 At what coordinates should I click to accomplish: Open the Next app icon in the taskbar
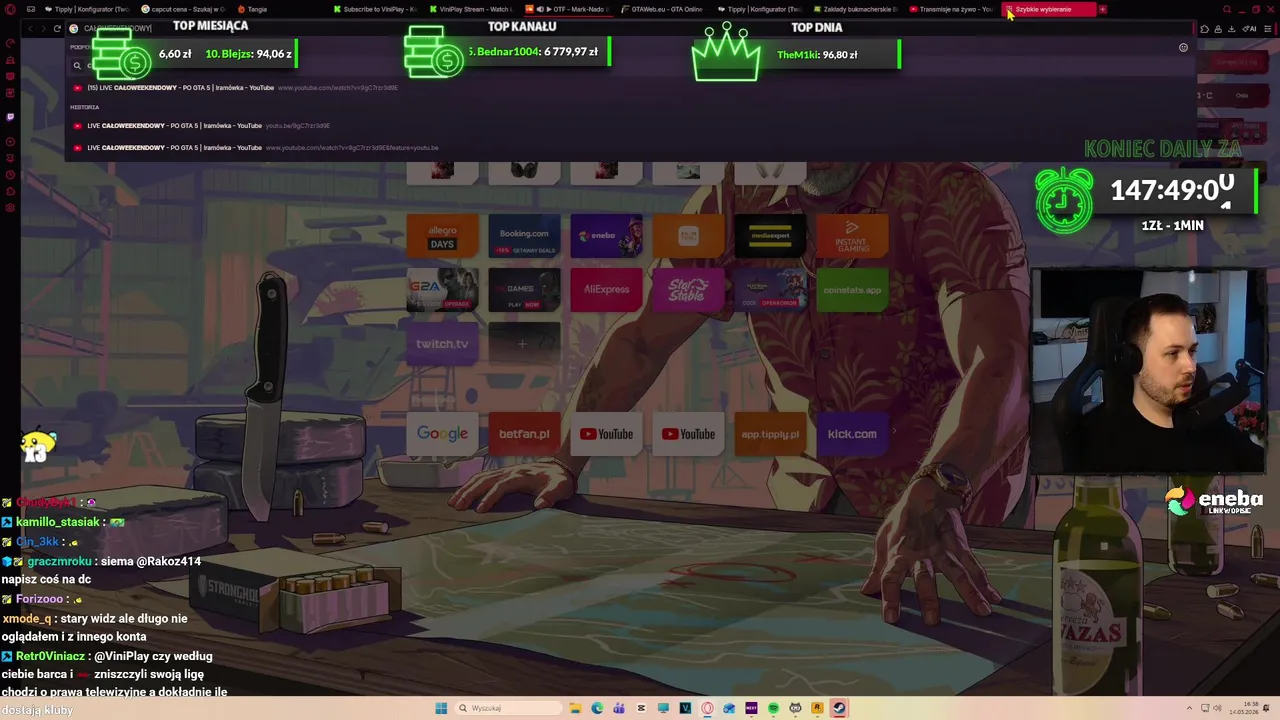[x=751, y=708]
